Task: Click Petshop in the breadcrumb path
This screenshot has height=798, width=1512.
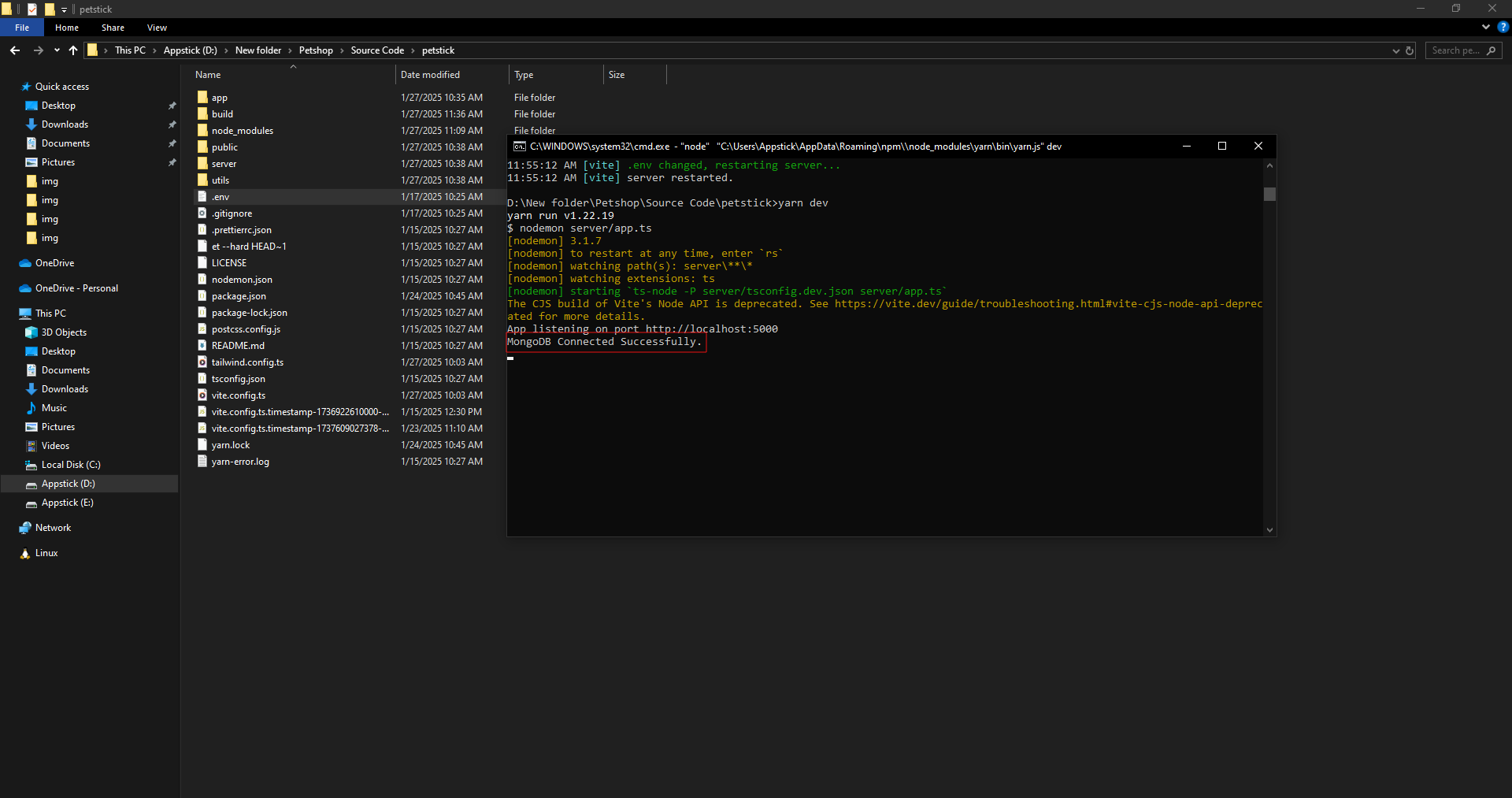Action: click(316, 50)
